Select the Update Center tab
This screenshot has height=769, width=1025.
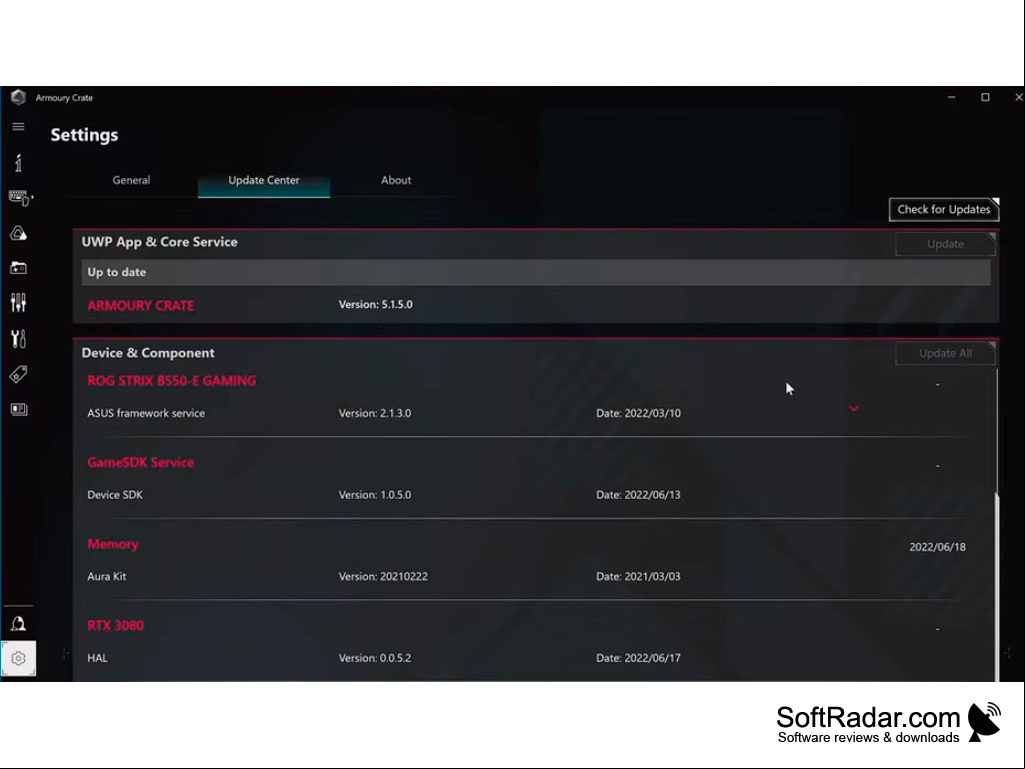click(264, 180)
